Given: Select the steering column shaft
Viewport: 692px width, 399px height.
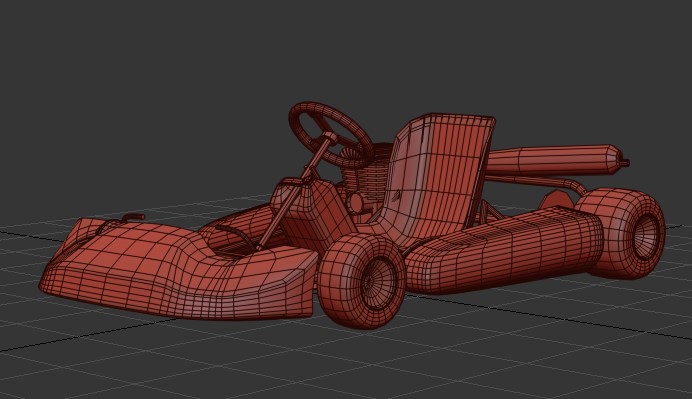Looking at the screenshot, I should 294,193.
